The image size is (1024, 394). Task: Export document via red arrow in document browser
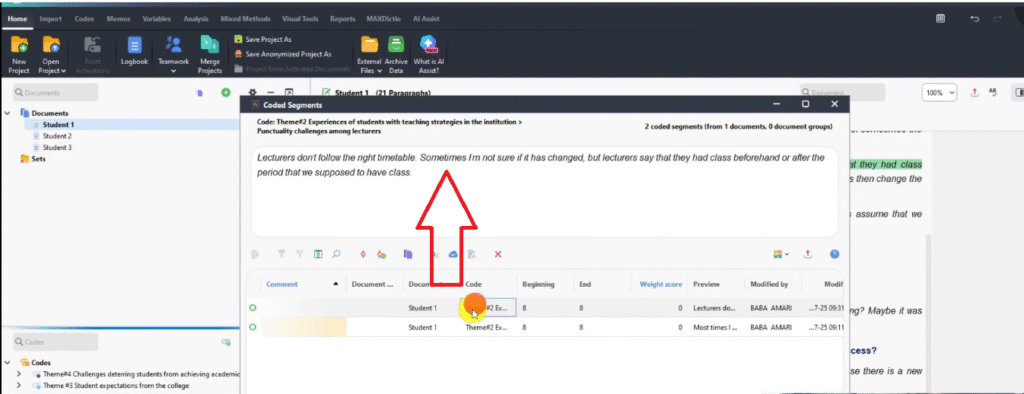[974, 92]
